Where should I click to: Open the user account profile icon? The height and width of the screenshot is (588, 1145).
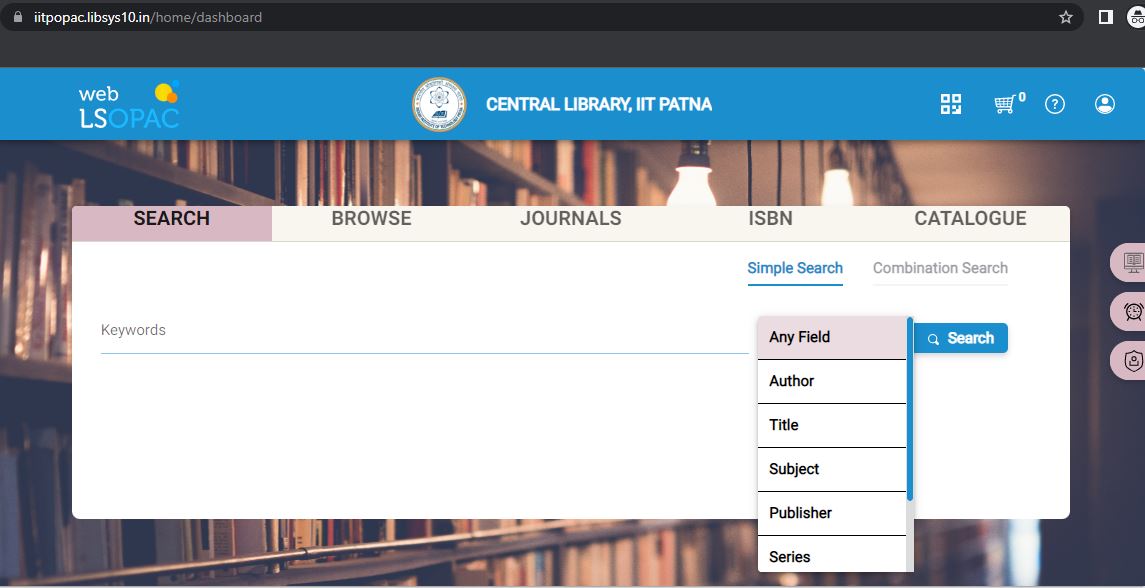click(x=1105, y=104)
